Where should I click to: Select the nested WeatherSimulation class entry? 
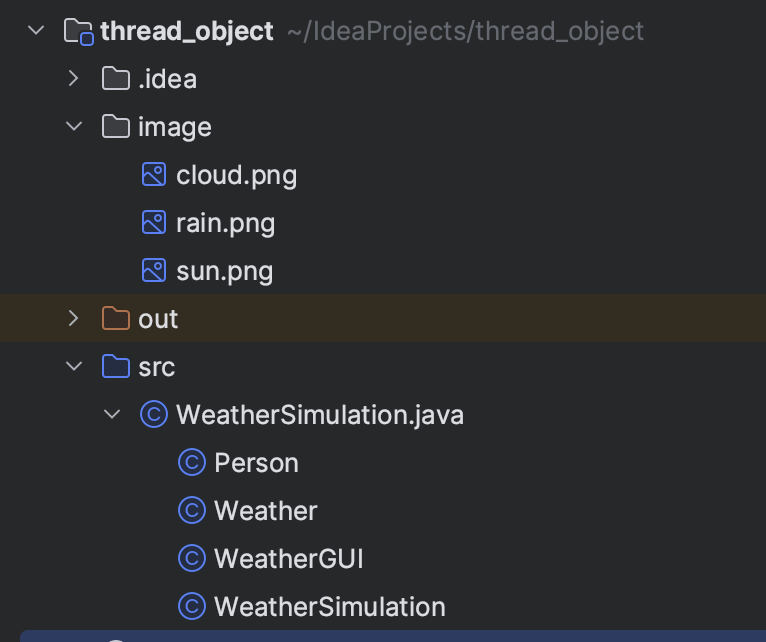coord(329,607)
